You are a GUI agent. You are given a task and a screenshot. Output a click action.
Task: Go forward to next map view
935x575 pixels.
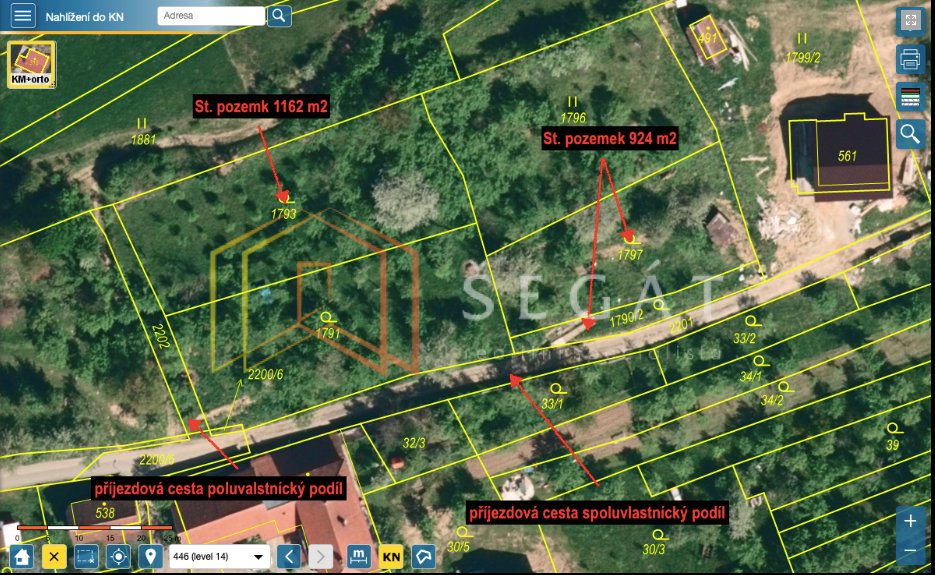(x=320, y=557)
